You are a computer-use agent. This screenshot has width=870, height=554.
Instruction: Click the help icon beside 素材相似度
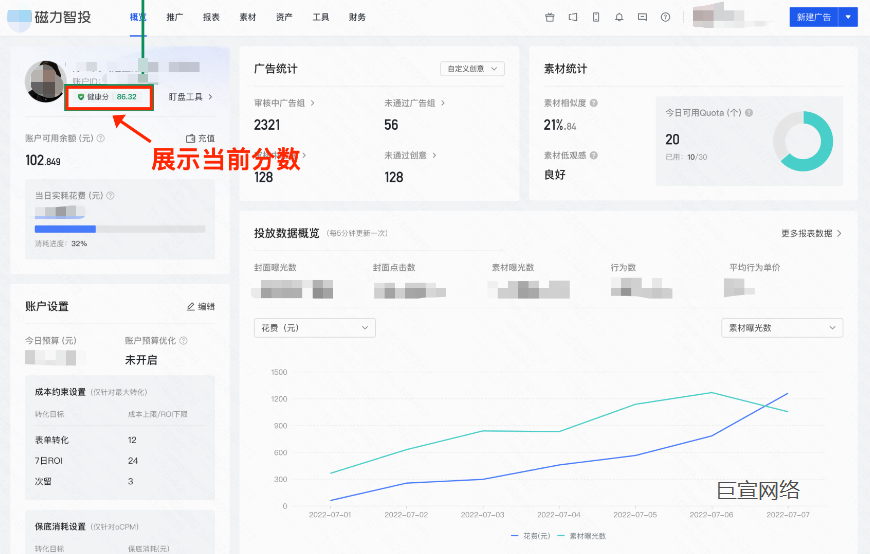594,103
